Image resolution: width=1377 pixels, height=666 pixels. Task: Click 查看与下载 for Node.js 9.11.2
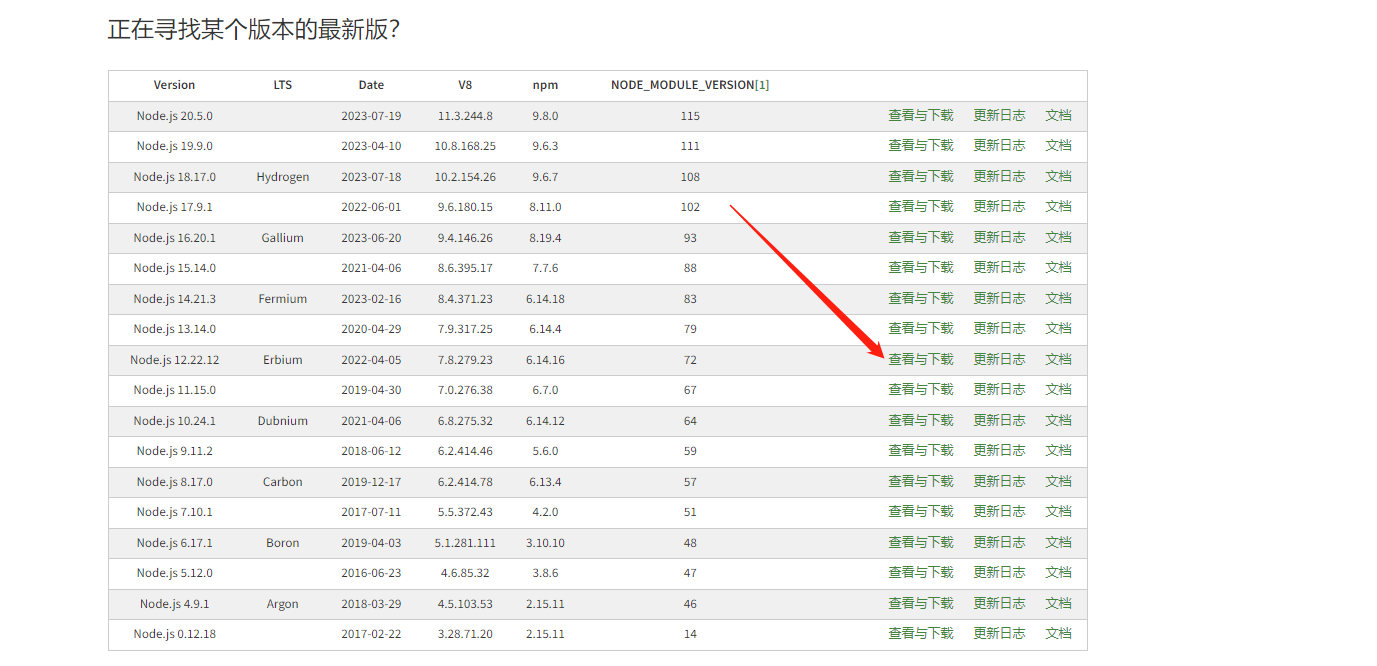point(921,450)
